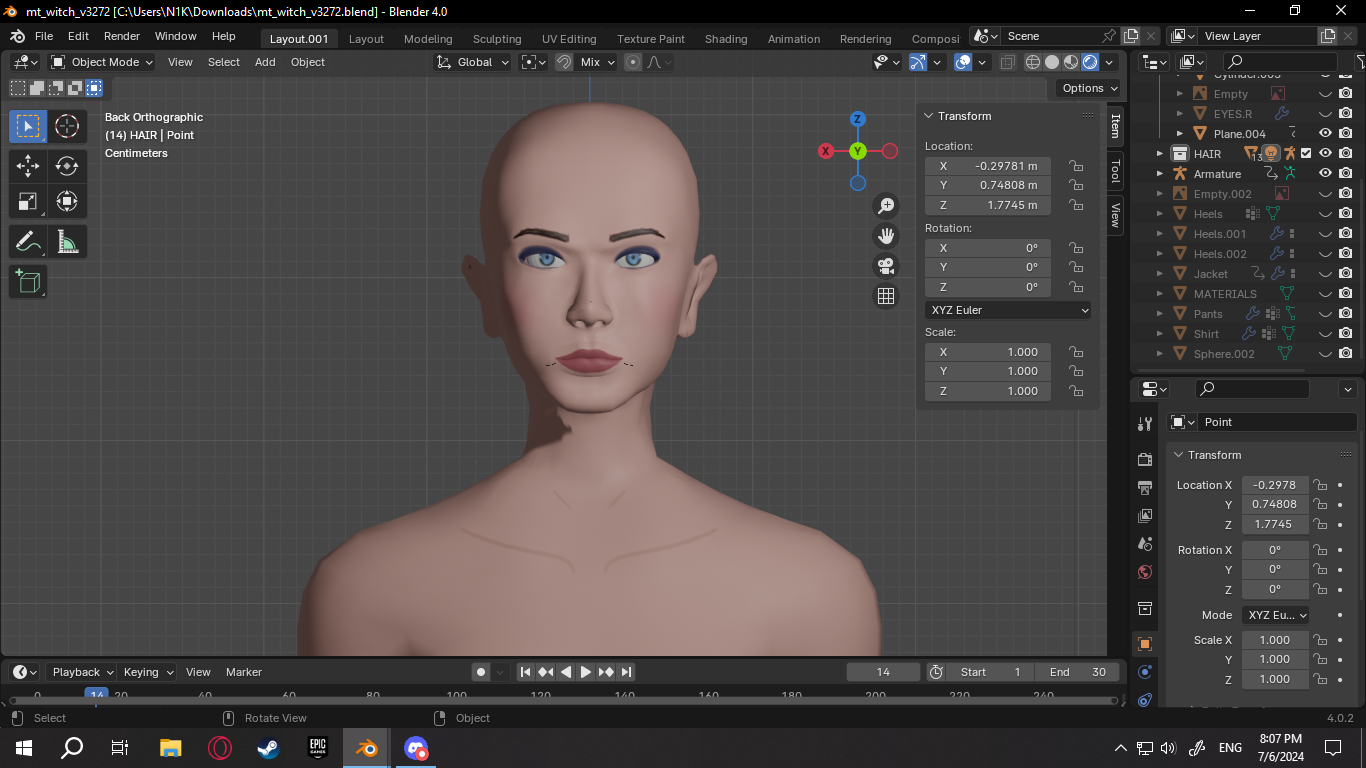Screen dimensions: 1366x768
Task: Select the Scale tool
Action: tap(28, 202)
